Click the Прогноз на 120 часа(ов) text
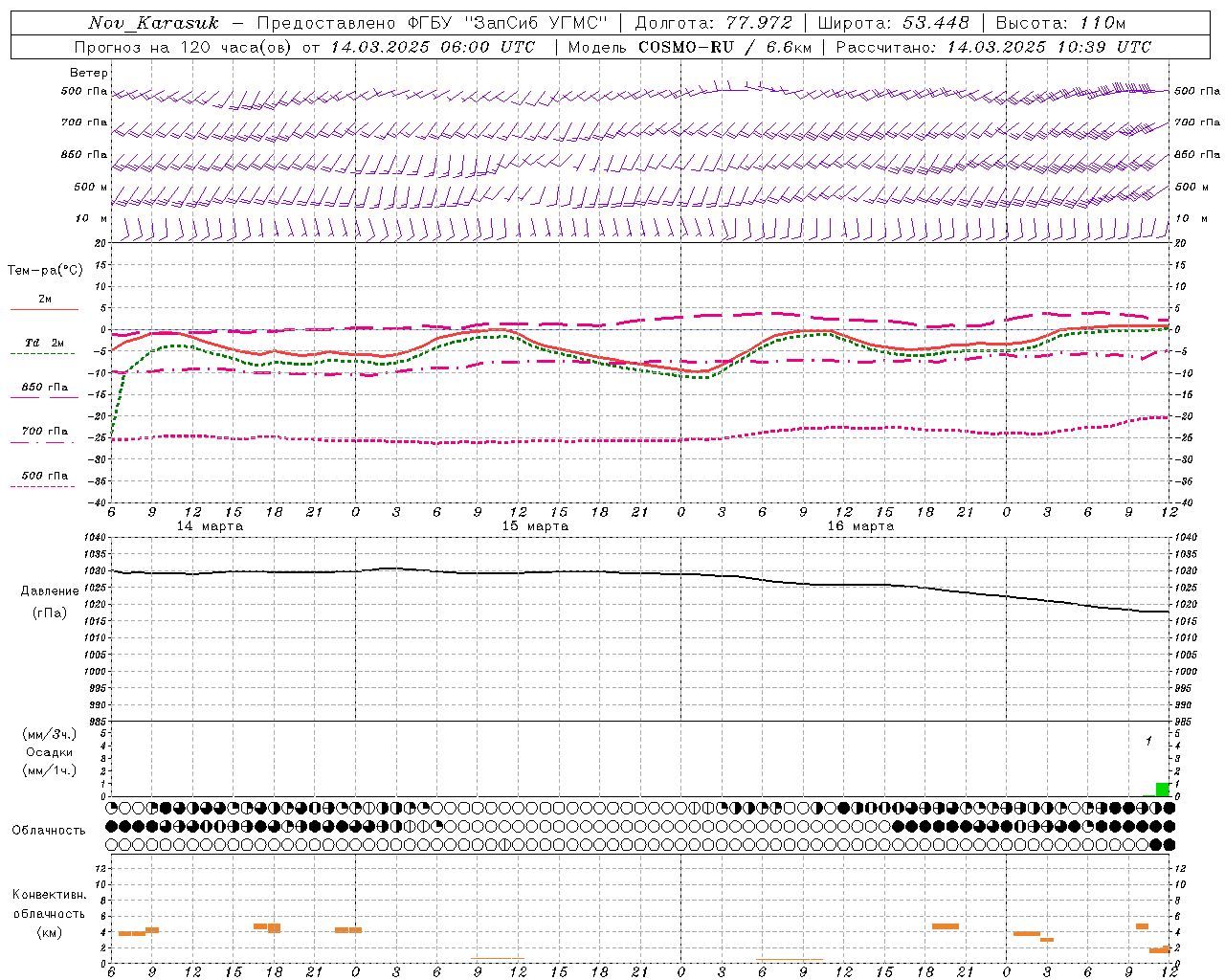The width and height of the screenshot is (1225, 980). pyautogui.click(x=185, y=47)
